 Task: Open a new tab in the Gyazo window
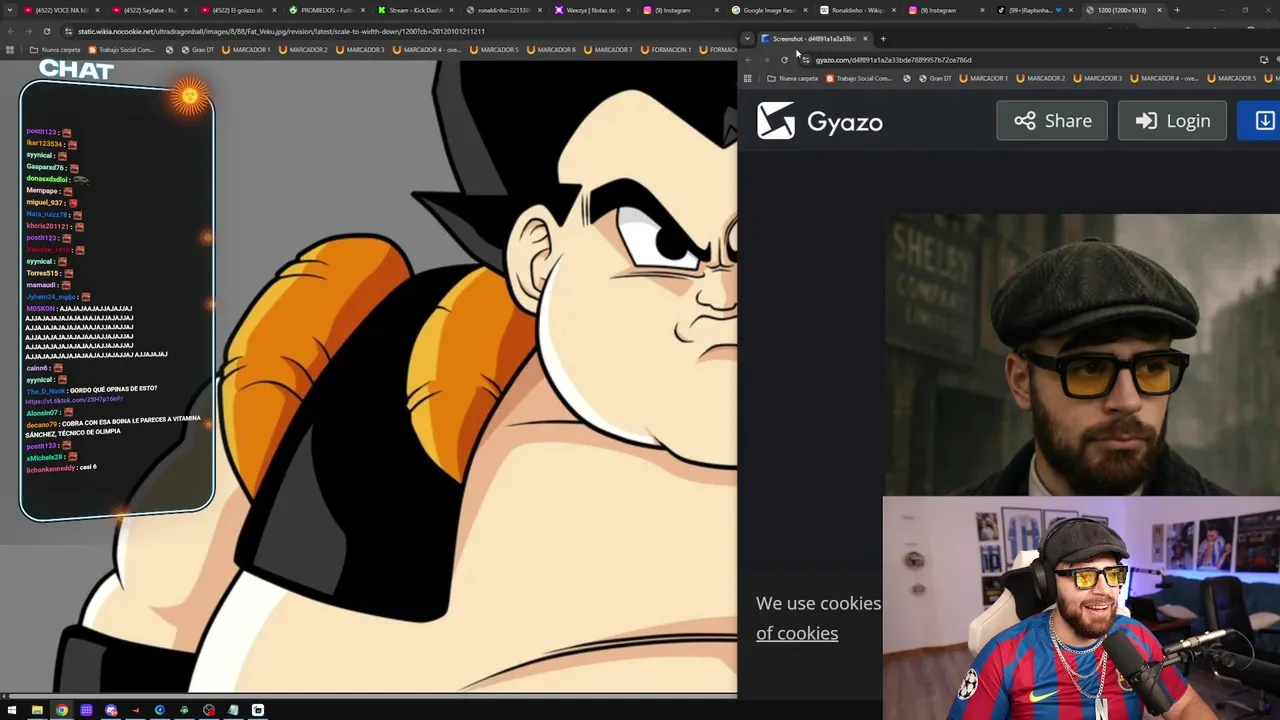click(x=883, y=39)
